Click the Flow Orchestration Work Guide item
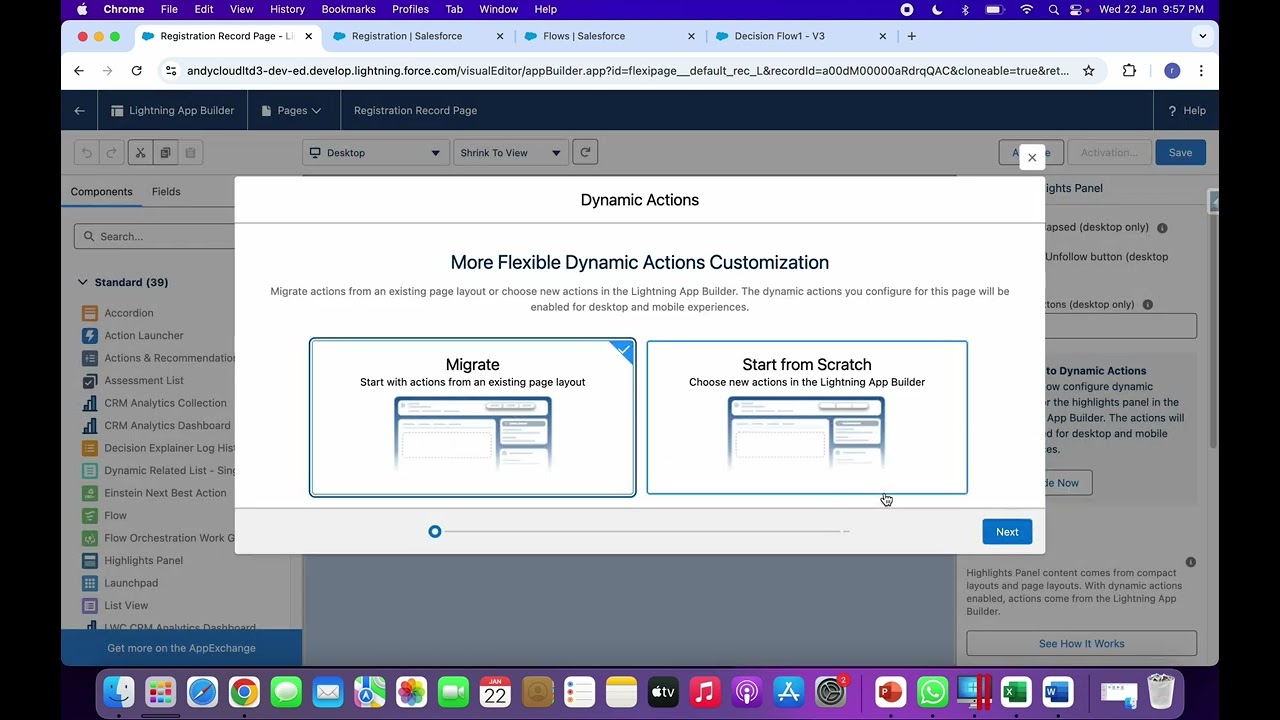 (x=170, y=538)
